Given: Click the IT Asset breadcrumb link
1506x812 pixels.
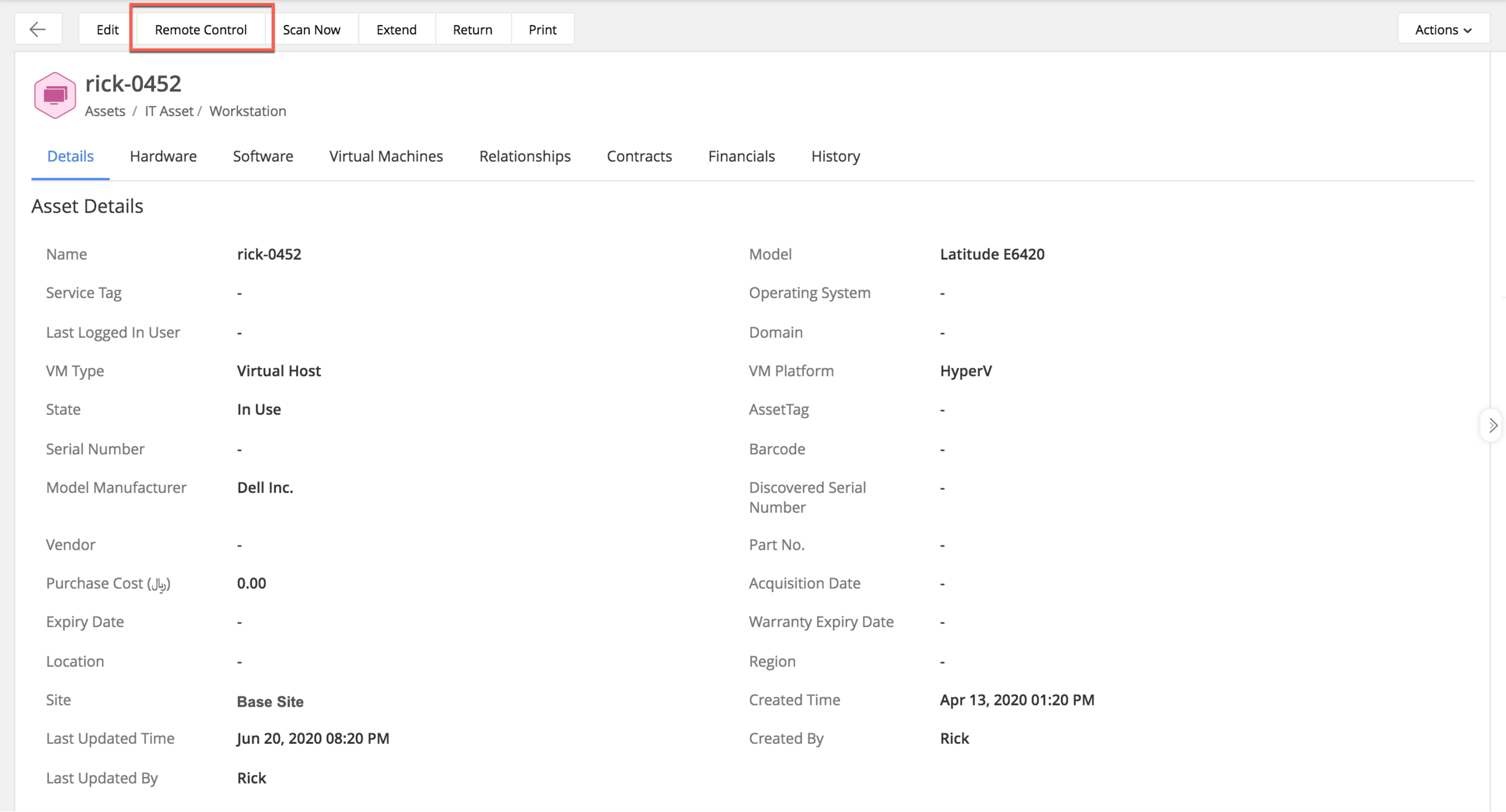Looking at the screenshot, I should (168, 111).
